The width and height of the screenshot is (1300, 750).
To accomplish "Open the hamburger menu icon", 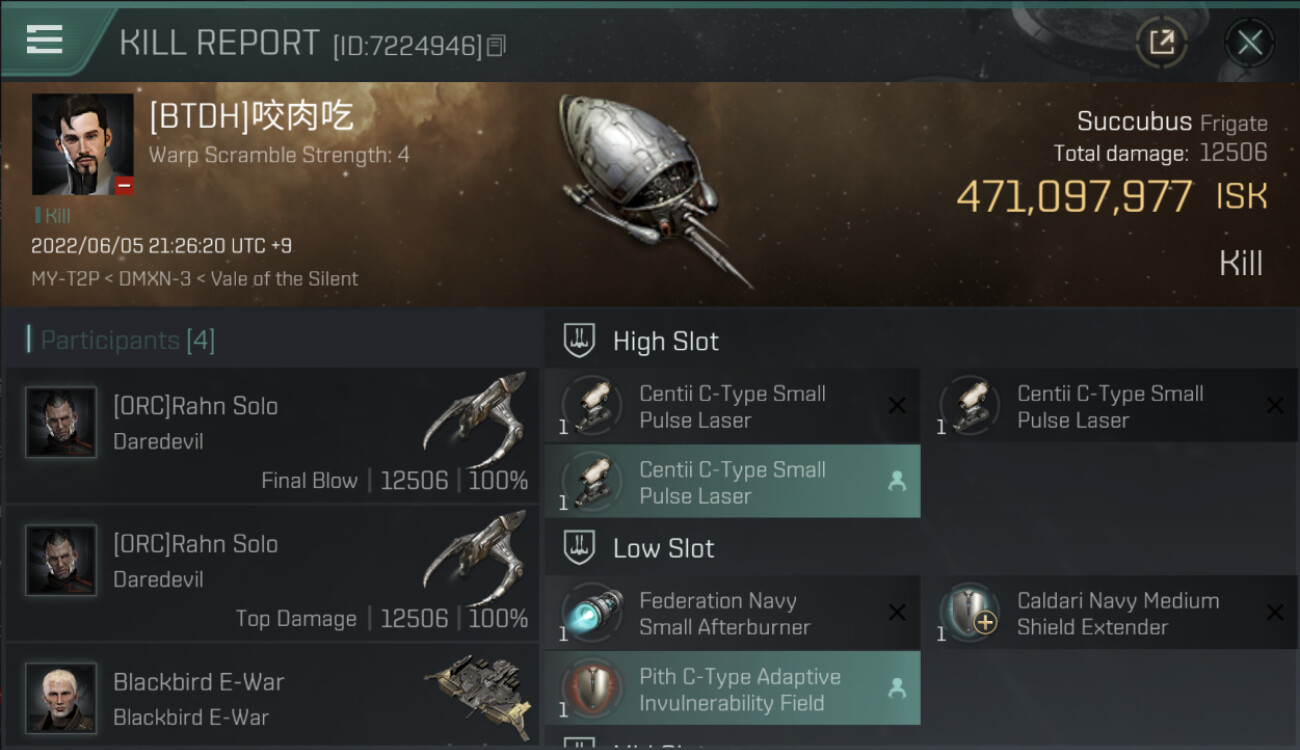I will pos(45,40).
